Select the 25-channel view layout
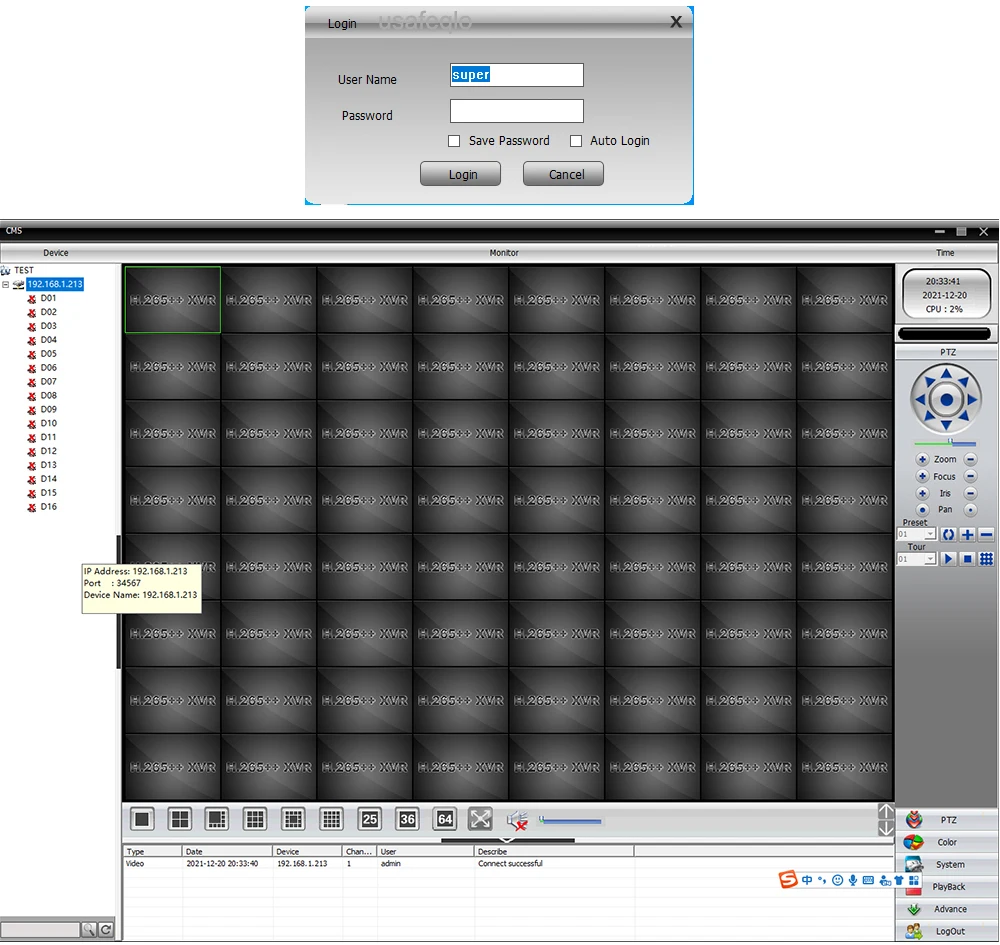Screen dimensions: 1000x945 coord(369,819)
